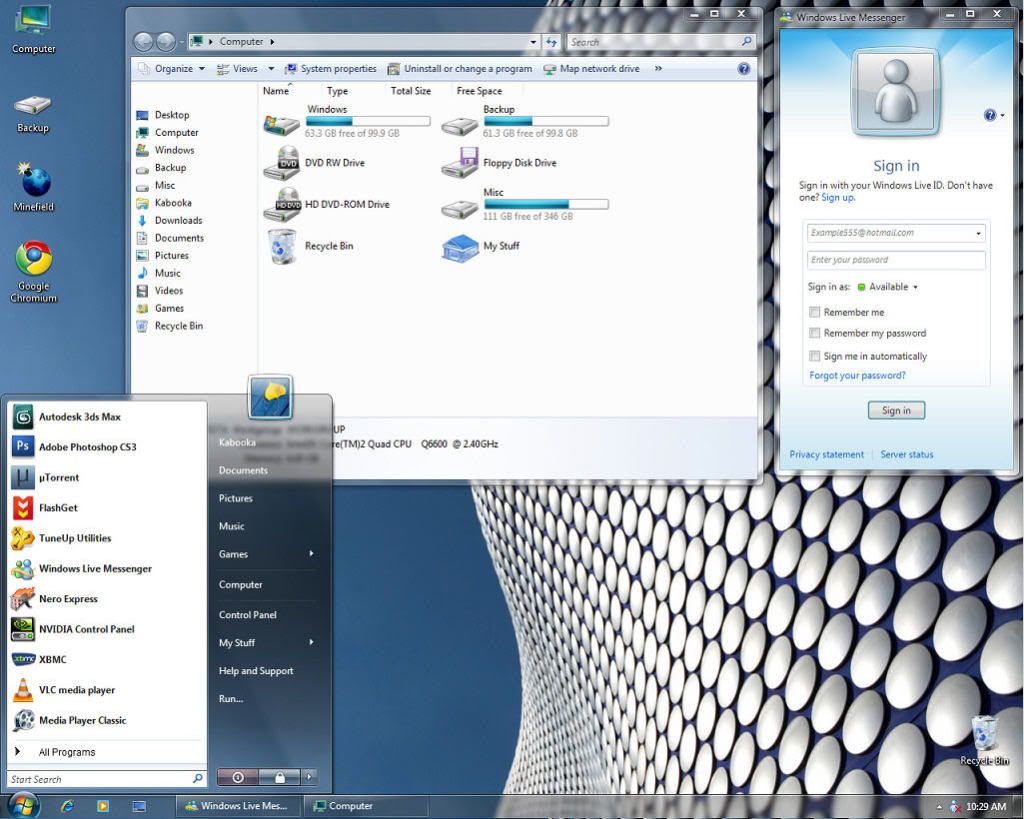Select the desktop Recycle Bin icon
This screenshot has height=819, width=1024.
point(984,740)
